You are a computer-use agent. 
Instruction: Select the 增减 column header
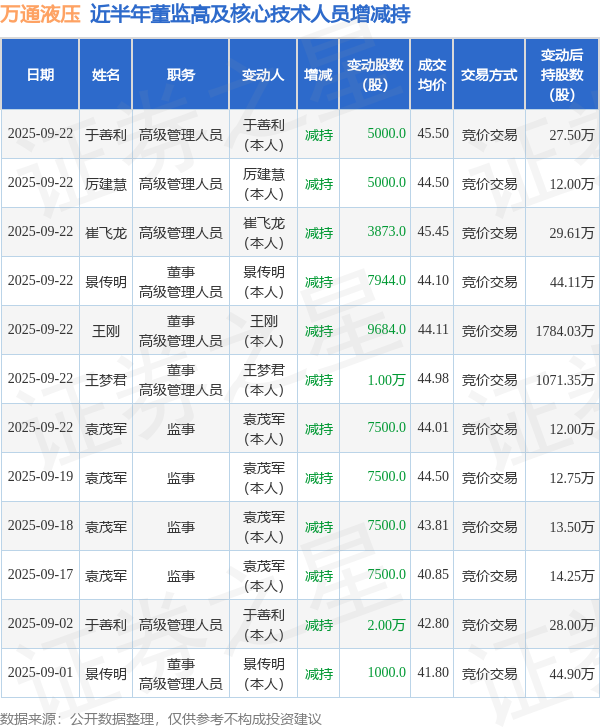click(318, 75)
